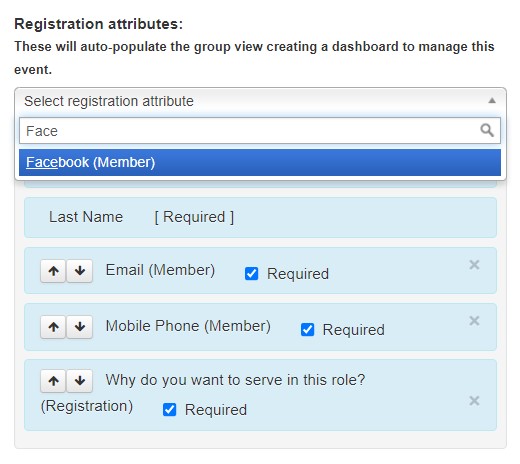Move Email (Member) attribute down

coord(80,271)
